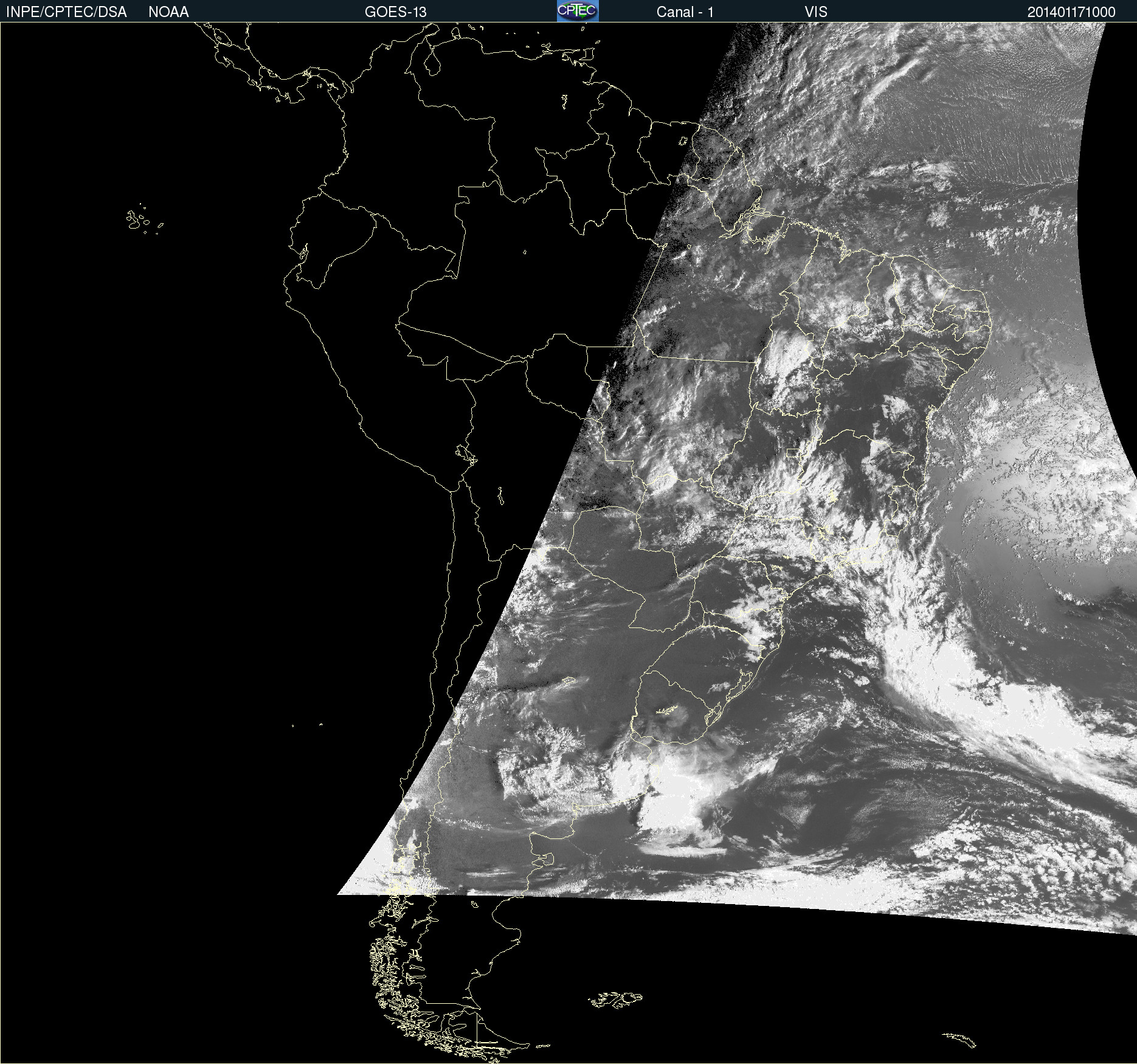
Task: Click the INPE/CPTEC/DSA header label
Action: (x=66, y=12)
